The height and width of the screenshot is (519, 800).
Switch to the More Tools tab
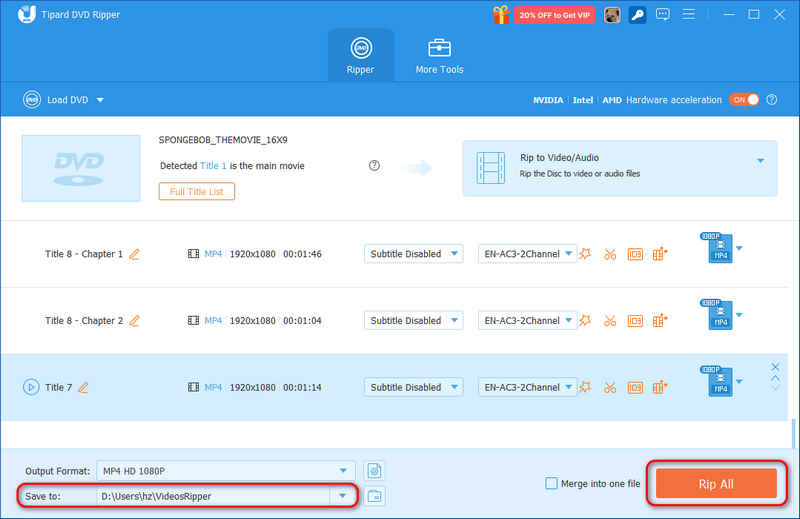tap(439, 55)
